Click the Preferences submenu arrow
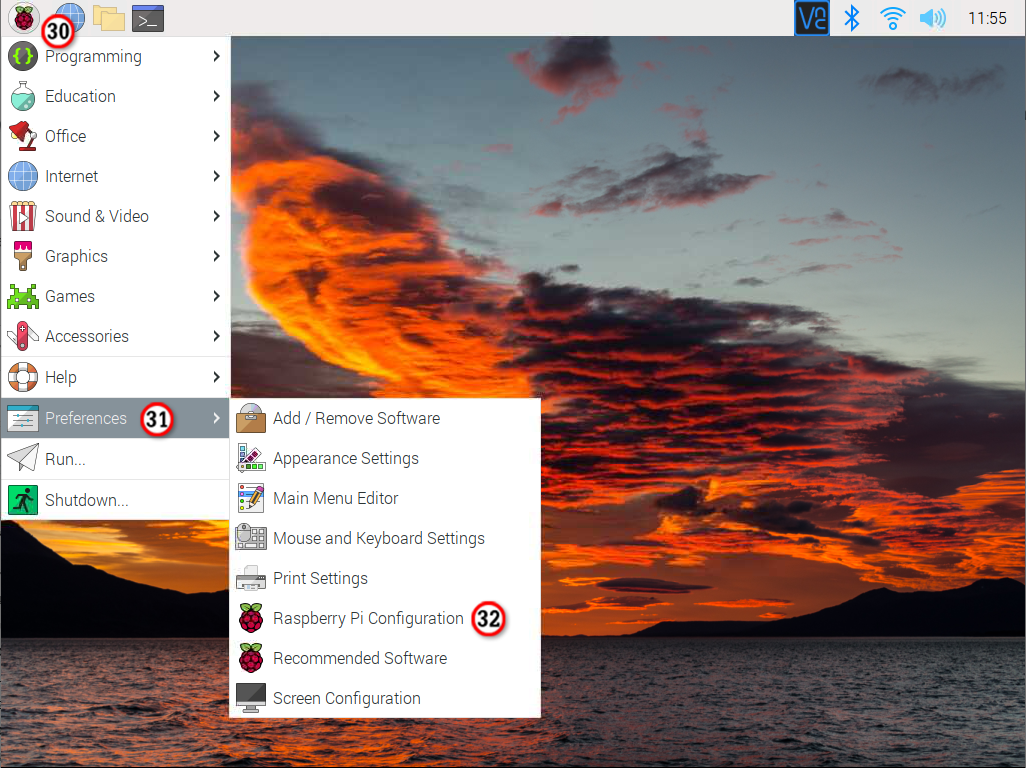The height and width of the screenshot is (768, 1026). (217, 418)
